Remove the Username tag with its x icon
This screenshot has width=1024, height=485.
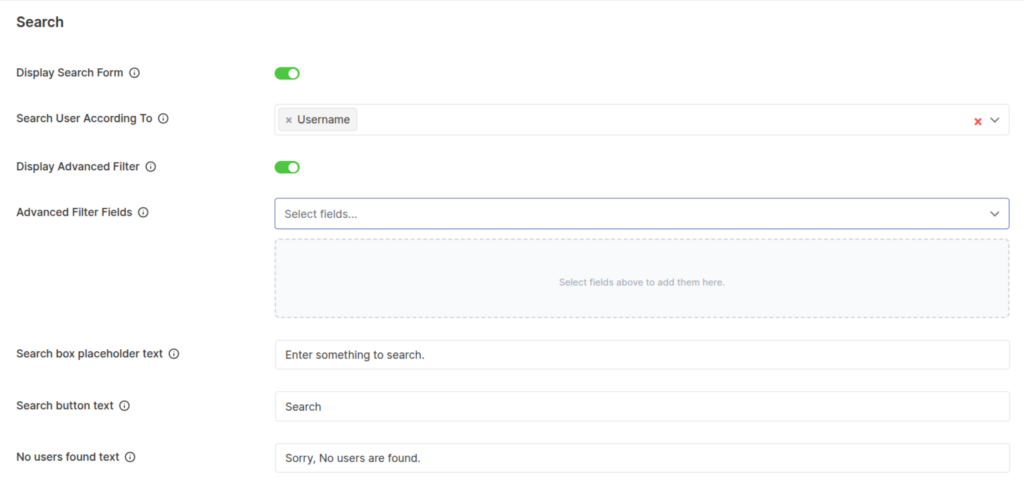289,120
